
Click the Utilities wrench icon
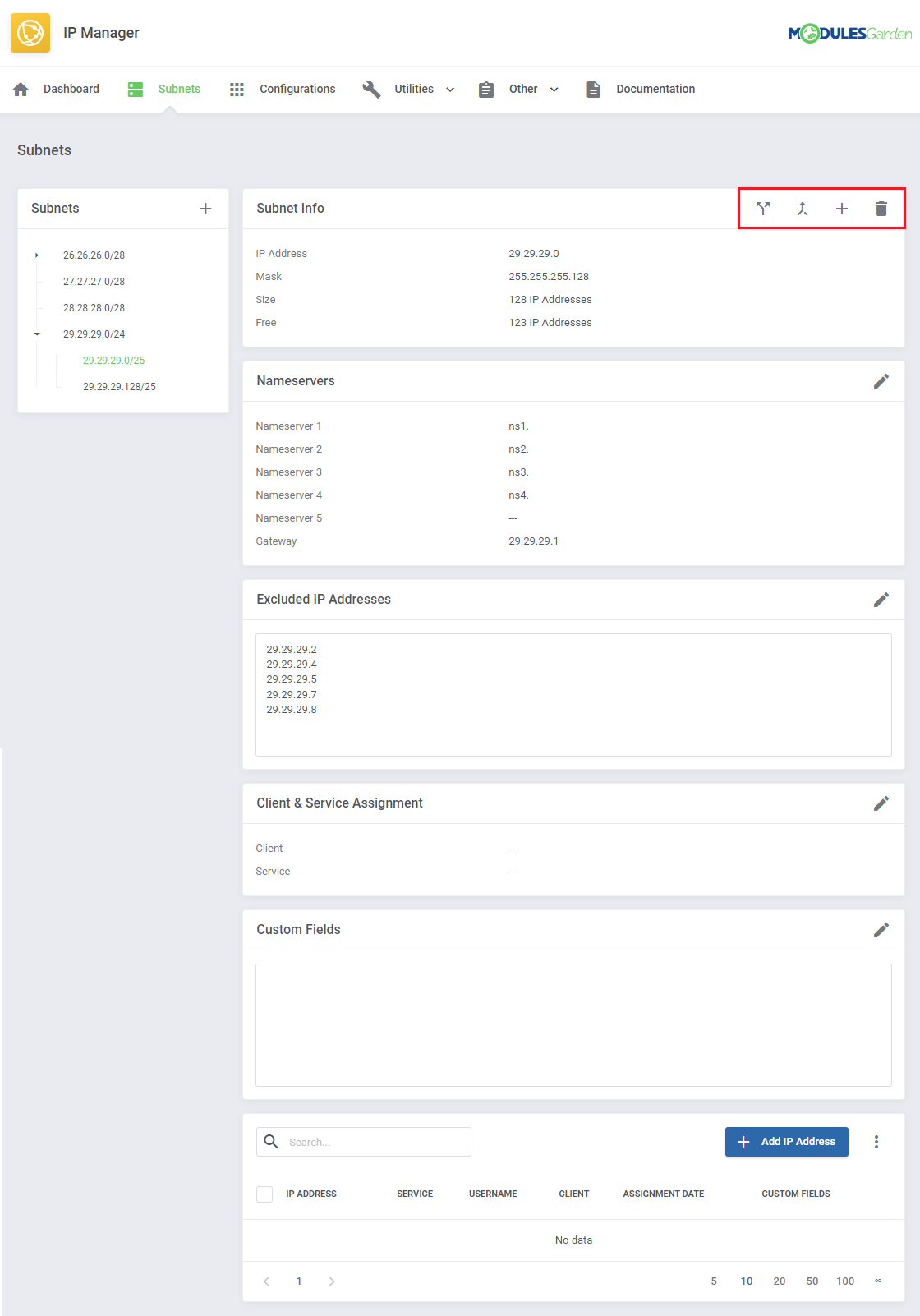(x=371, y=90)
